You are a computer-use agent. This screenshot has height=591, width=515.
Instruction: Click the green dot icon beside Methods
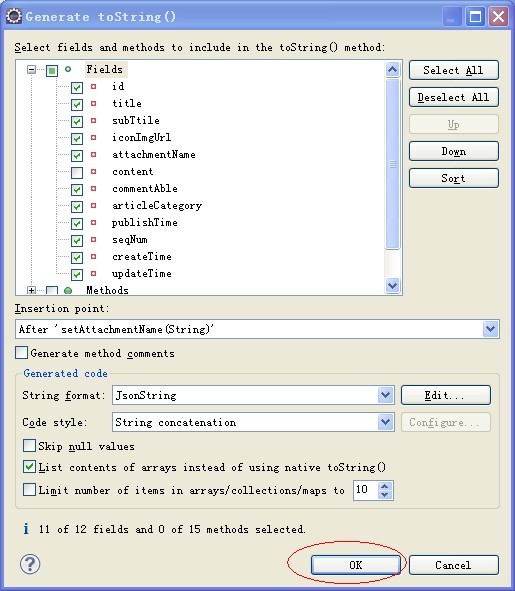point(68,291)
